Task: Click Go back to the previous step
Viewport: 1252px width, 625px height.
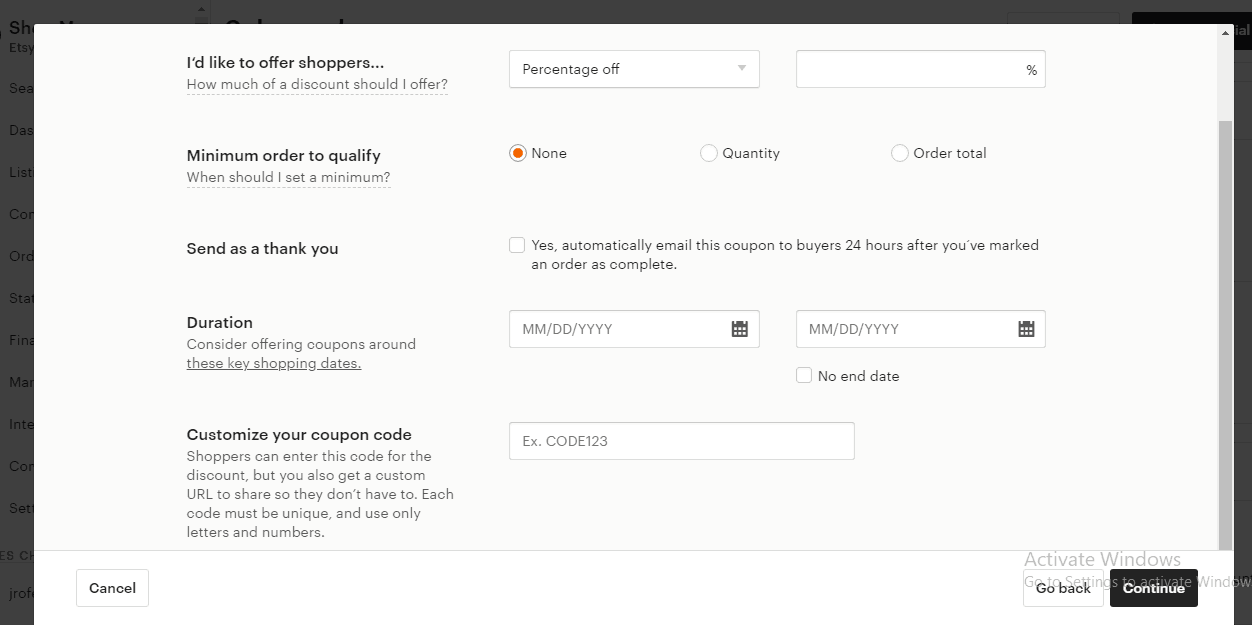Action: [1062, 588]
